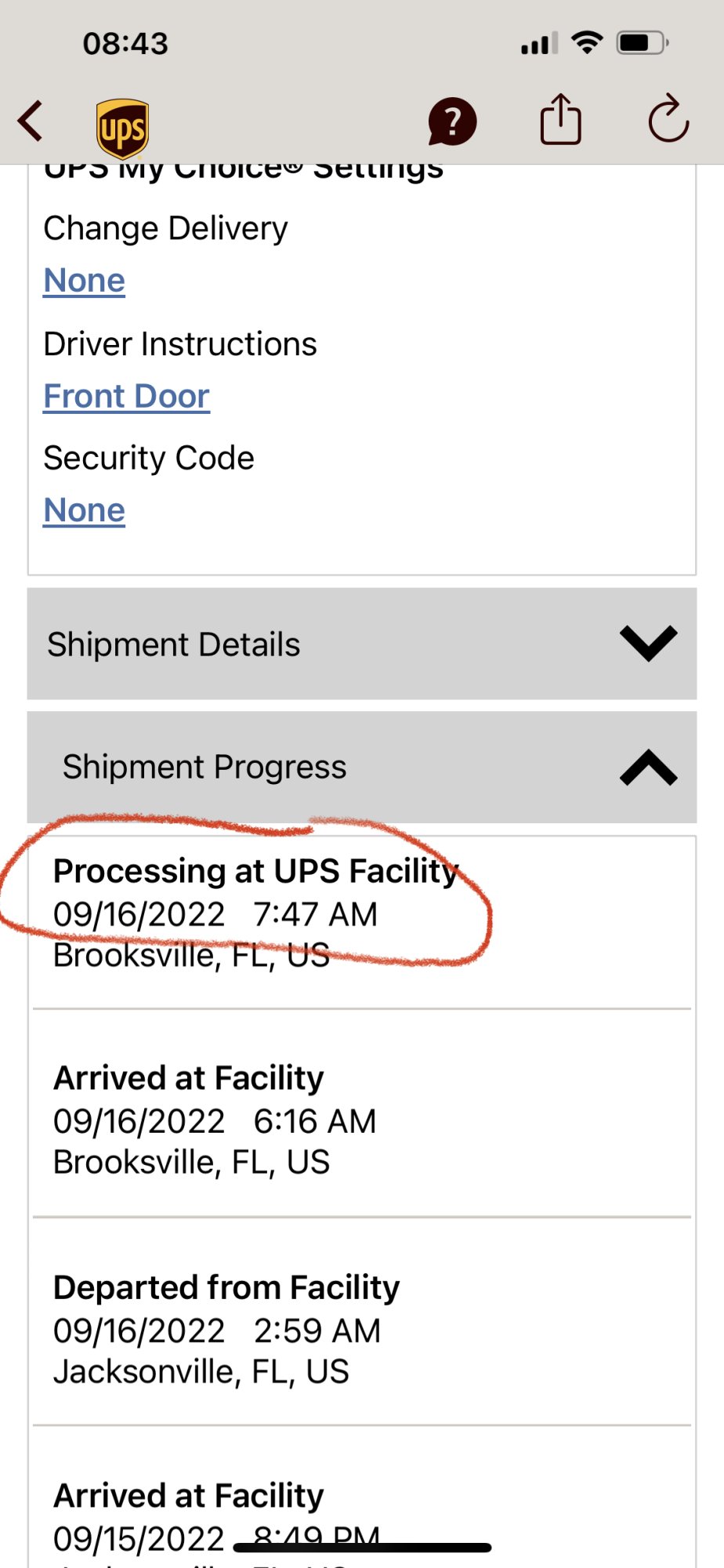724x1568 pixels.
Task: Tap the battery indicator icon
Action: 642,42
